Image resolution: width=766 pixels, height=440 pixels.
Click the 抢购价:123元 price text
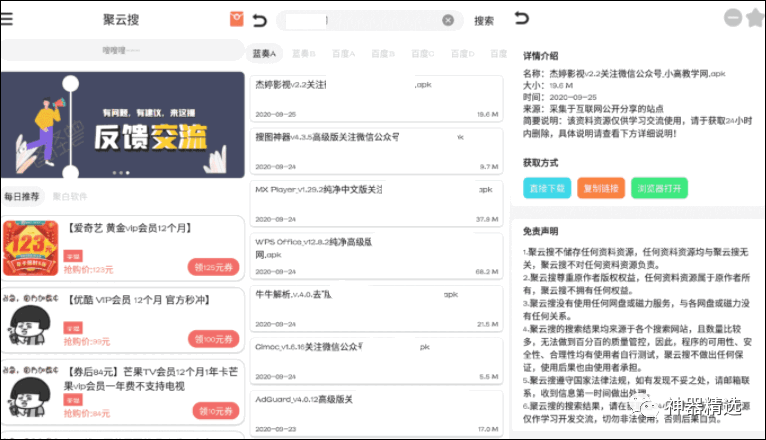[x=88, y=270]
